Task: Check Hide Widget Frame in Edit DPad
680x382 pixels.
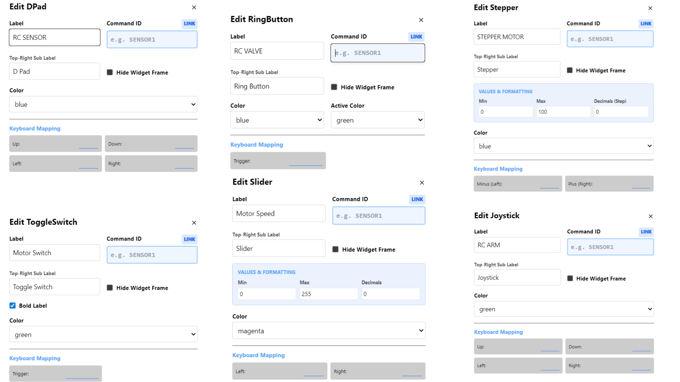Action: tap(110, 72)
